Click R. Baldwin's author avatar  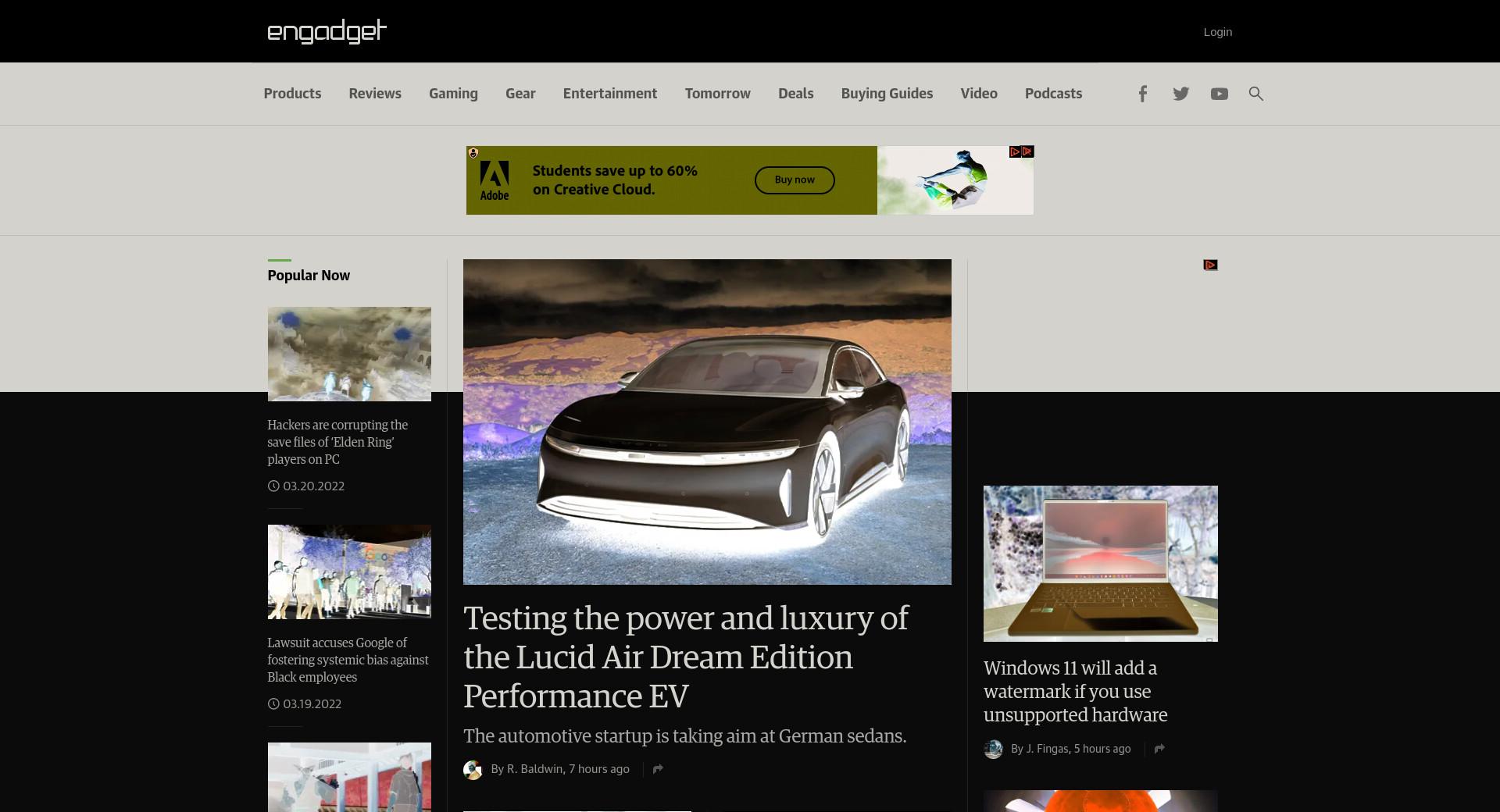pyautogui.click(x=473, y=770)
